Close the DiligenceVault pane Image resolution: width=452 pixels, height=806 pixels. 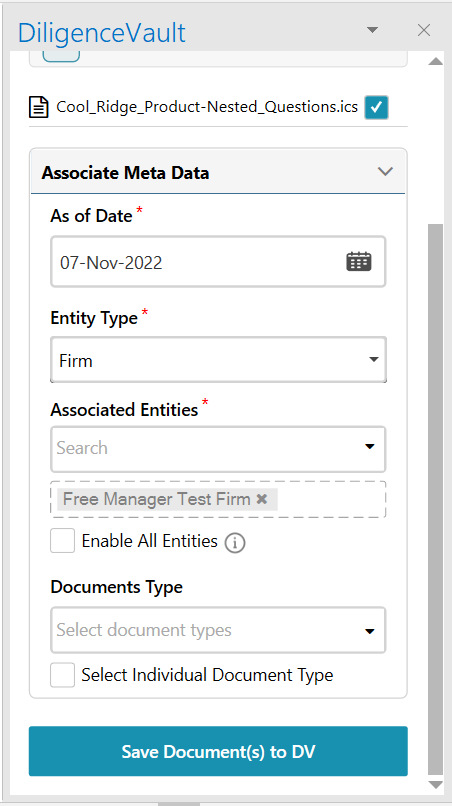(x=424, y=30)
